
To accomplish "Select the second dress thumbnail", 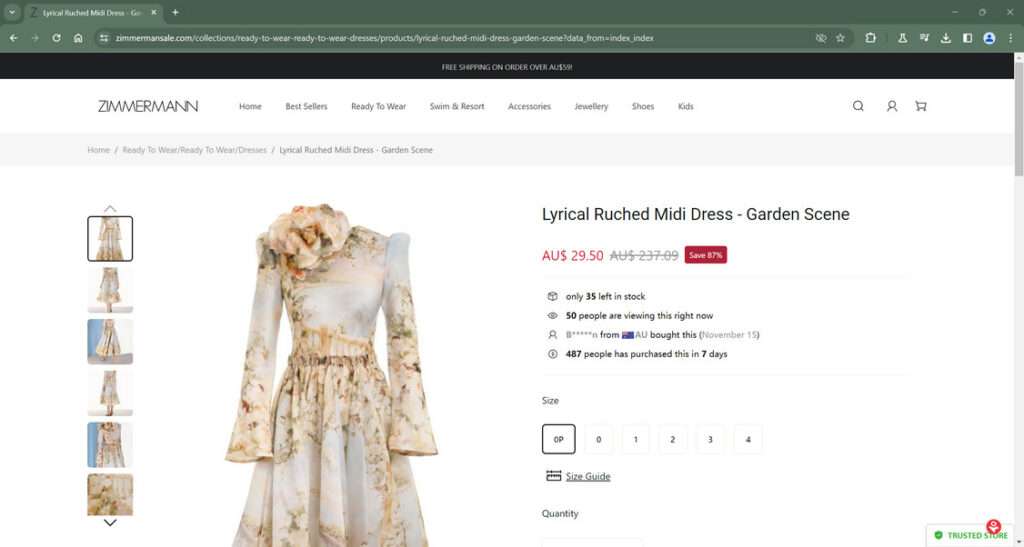I will click(x=110, y=290).
